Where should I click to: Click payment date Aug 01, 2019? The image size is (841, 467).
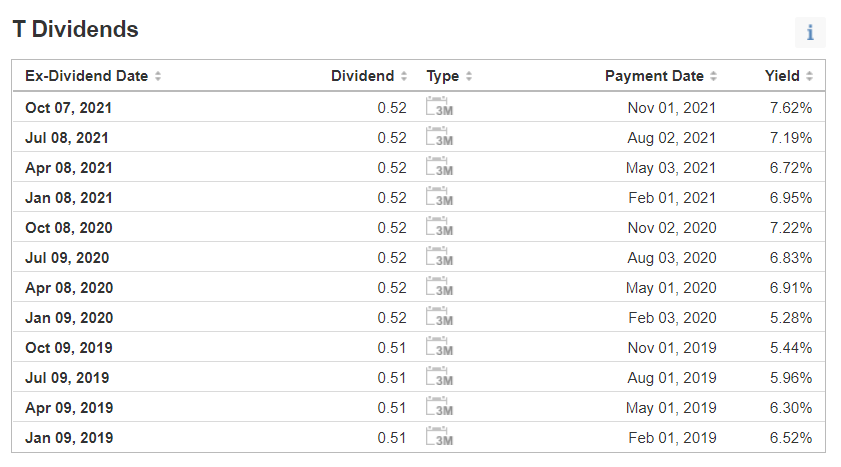click(672, 378)
